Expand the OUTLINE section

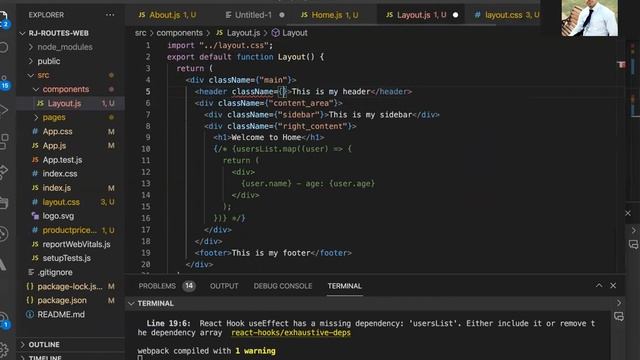click(22, 344)
